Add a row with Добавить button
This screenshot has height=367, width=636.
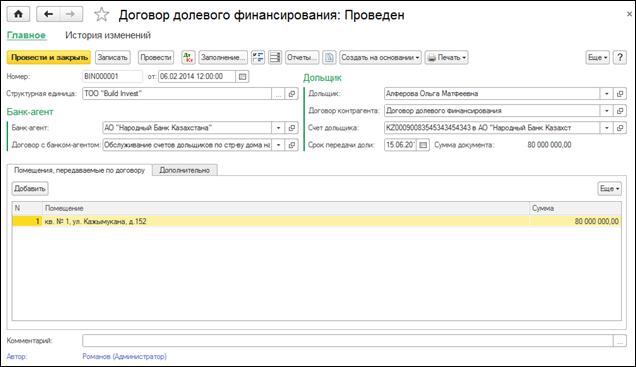[30, 189]
